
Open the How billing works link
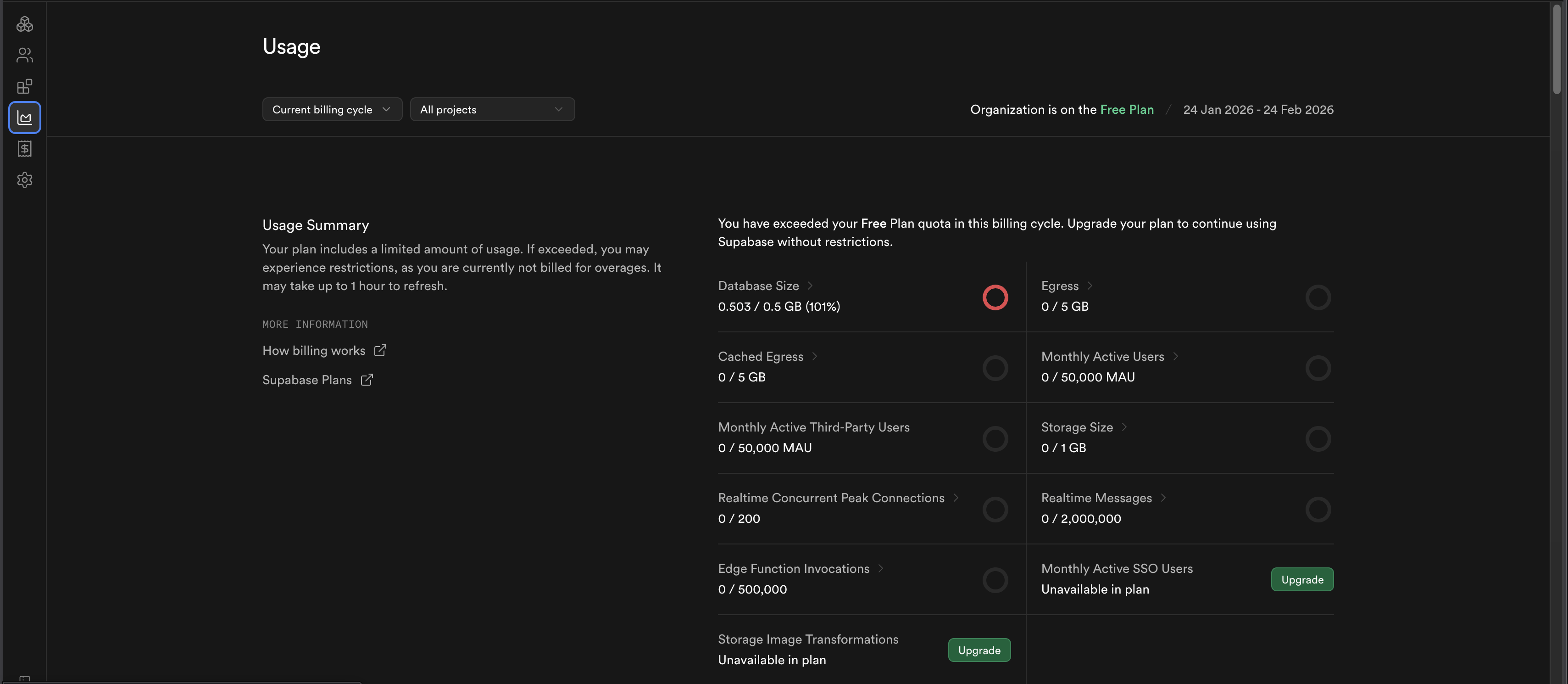point(313,350)
